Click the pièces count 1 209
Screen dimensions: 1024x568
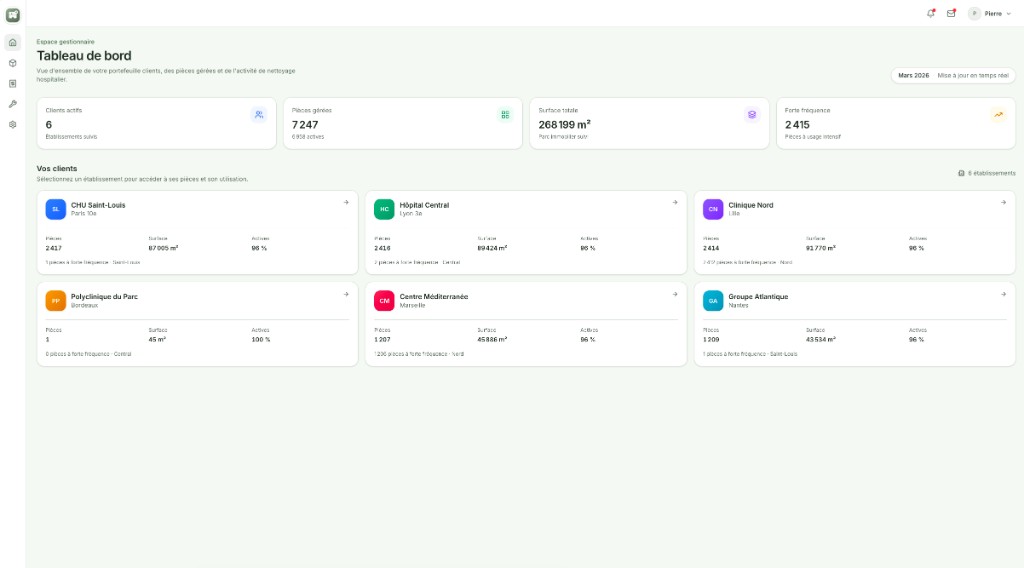pos(711,339)
